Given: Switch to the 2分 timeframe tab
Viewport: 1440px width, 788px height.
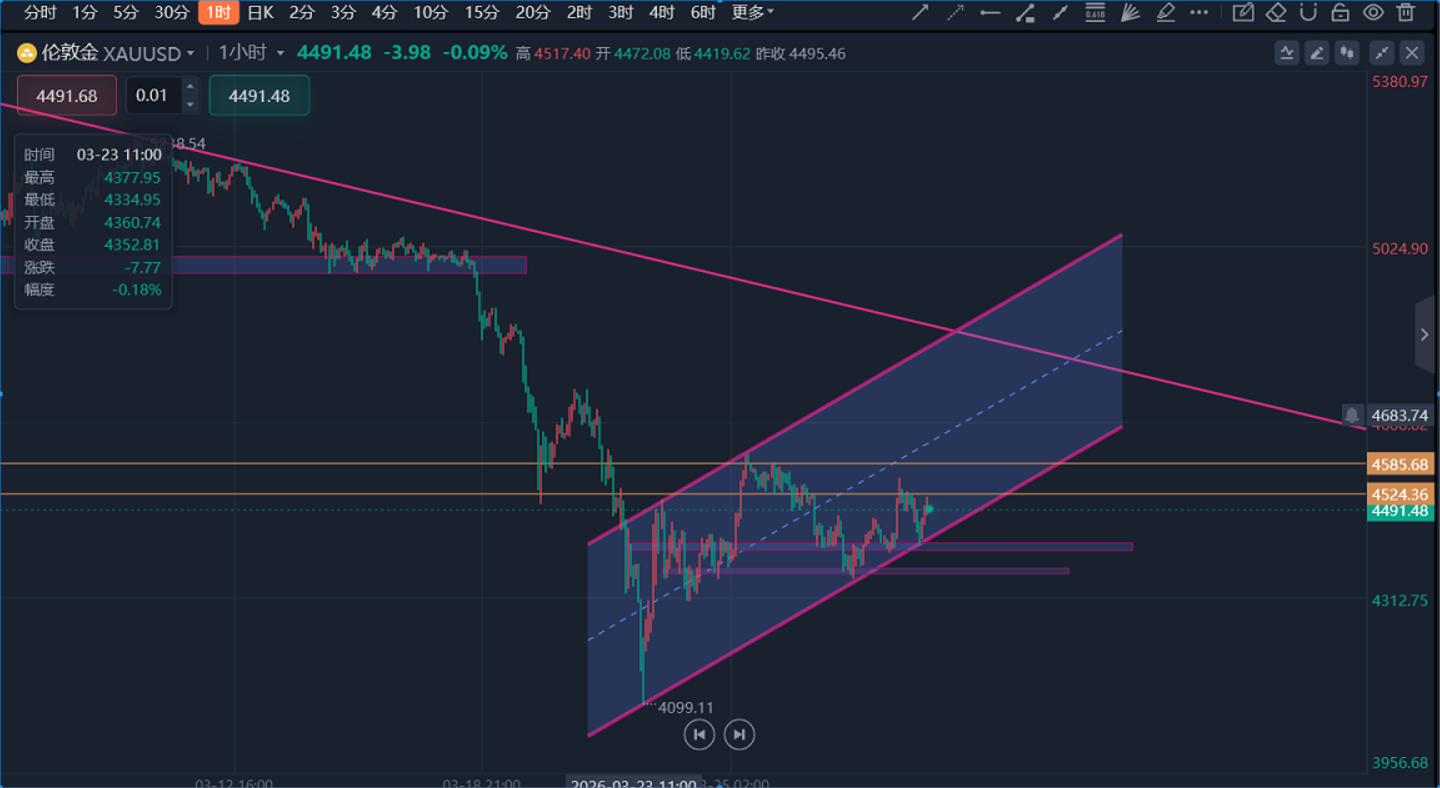Looking at the screenshot, I should click(301, 13).
